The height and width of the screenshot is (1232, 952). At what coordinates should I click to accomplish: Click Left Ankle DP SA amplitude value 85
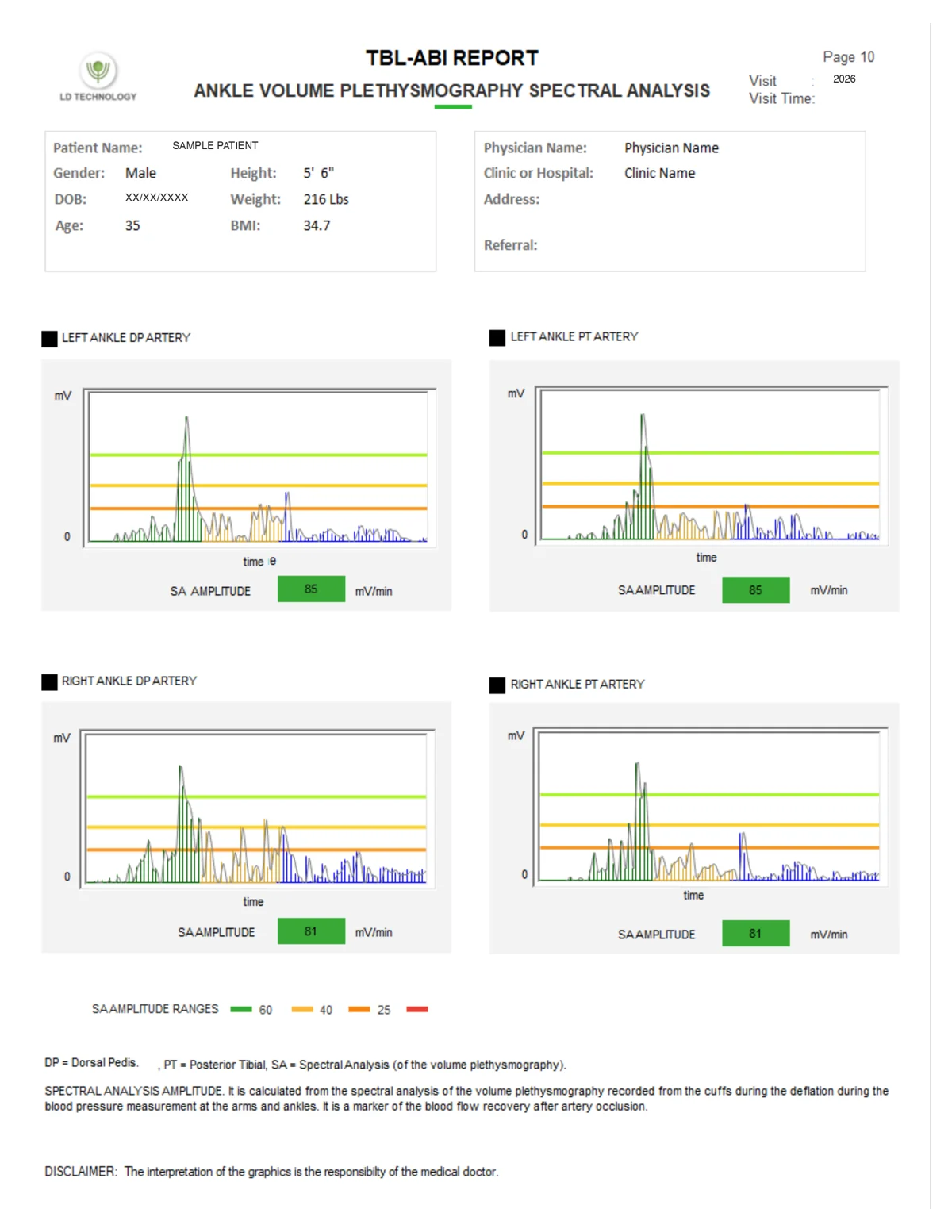click(x=311, y=589)
